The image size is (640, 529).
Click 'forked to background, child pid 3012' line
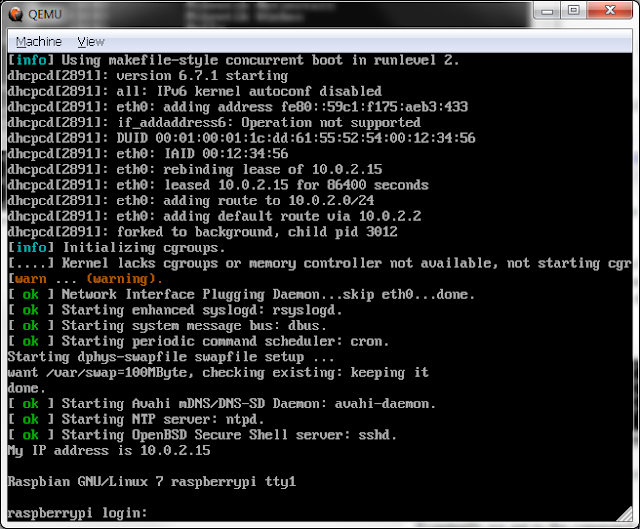[x=202, y=232]
